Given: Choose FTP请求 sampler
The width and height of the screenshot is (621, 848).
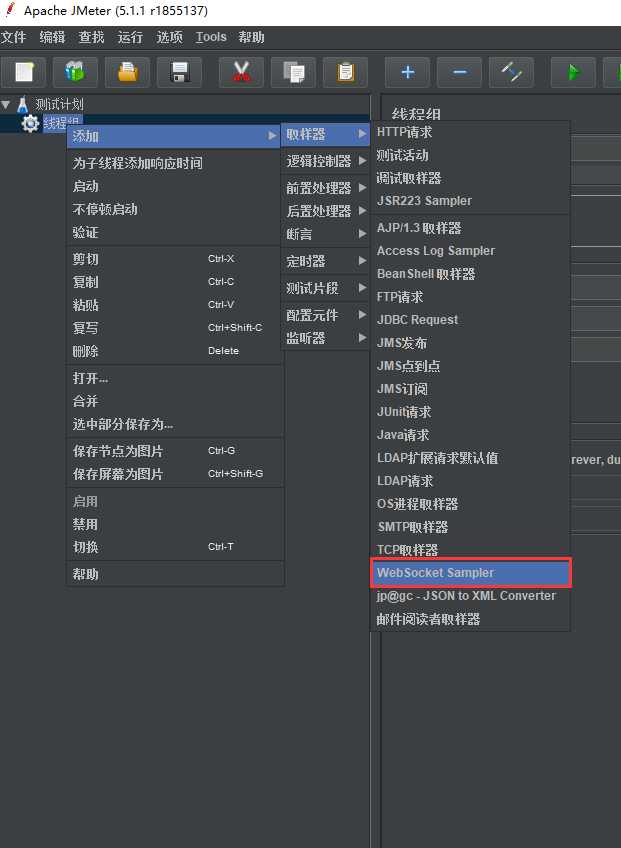Looking at the screenshot, I should [471, 297].
